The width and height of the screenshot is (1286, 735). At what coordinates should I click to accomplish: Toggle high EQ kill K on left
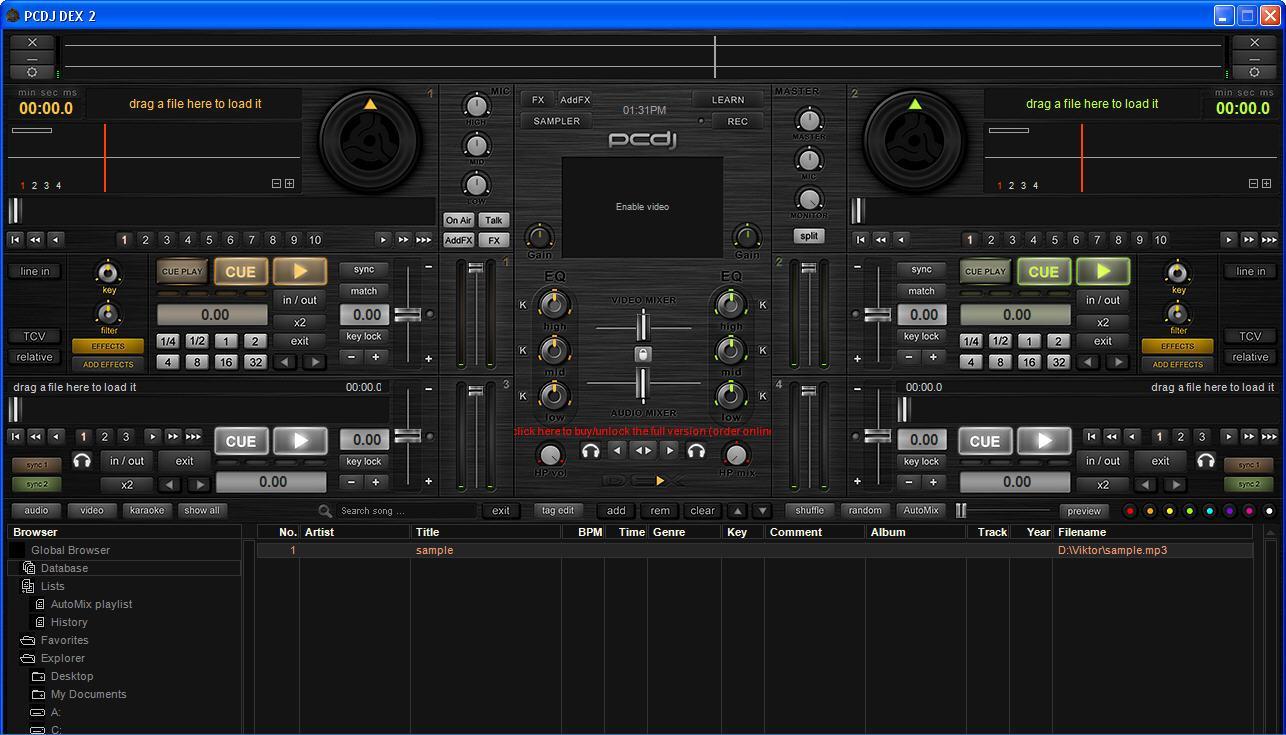coord(522,305)
